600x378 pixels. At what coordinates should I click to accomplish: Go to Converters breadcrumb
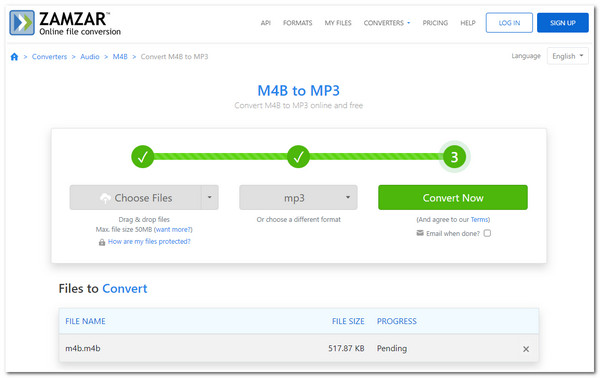click(49, 57)
